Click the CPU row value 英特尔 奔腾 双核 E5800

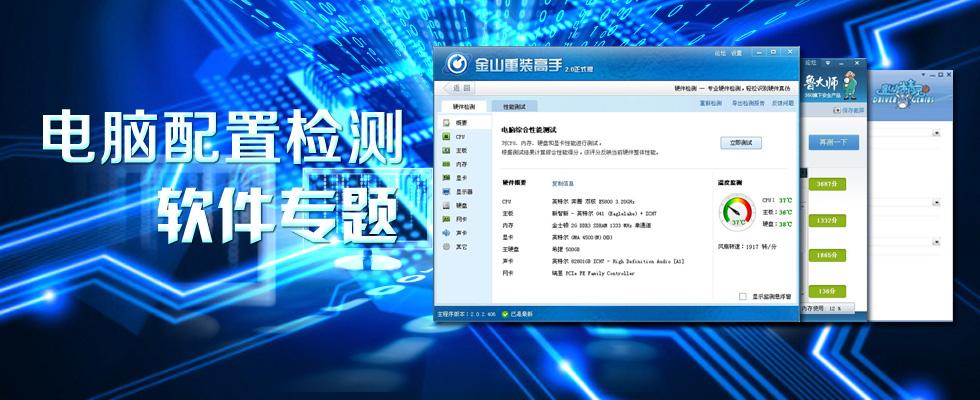593,202
